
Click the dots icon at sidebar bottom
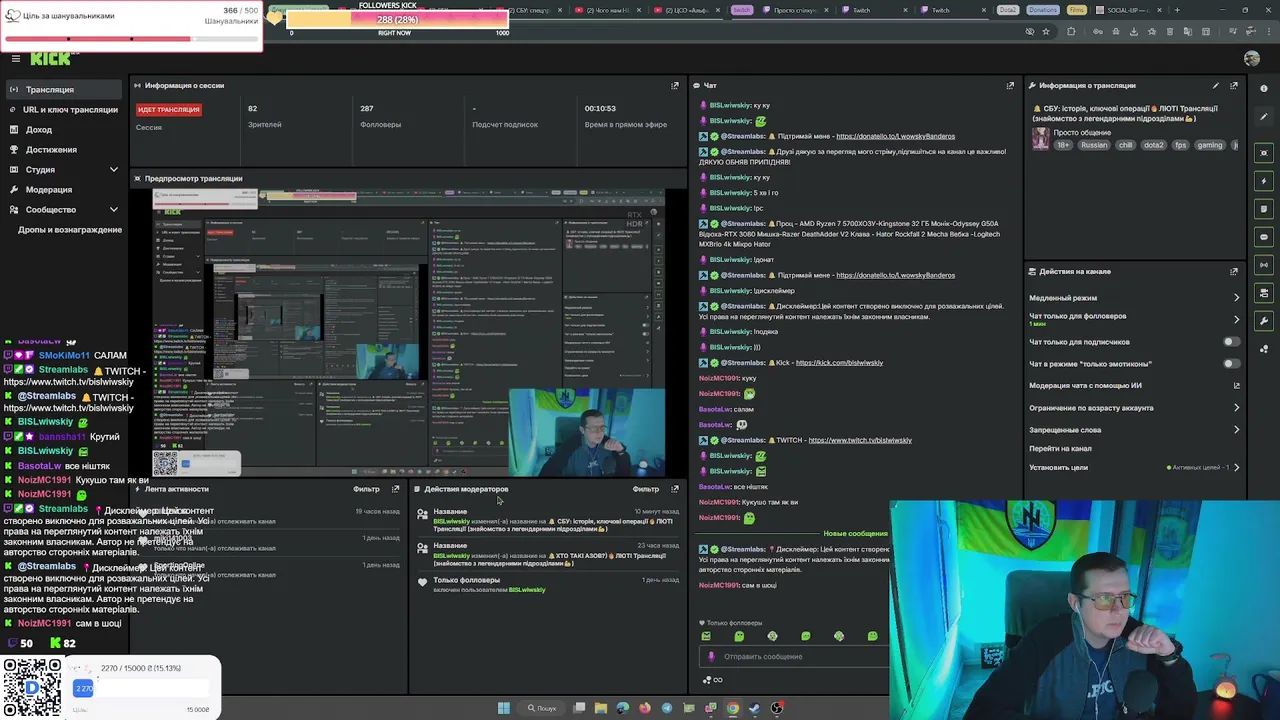pyautogui.click(x=1264, y=349)
